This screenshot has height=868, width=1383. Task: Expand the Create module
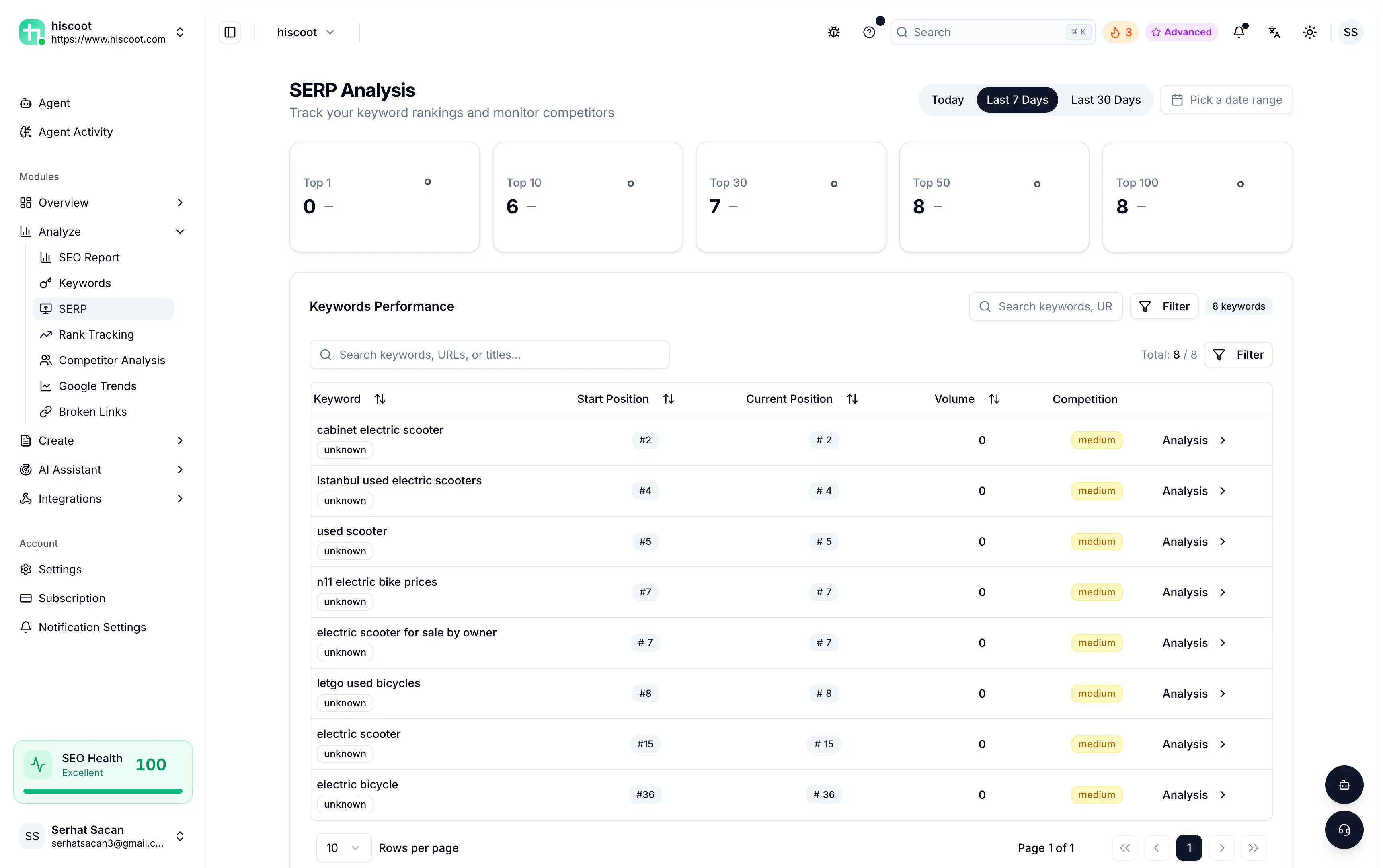coord(102,440)
